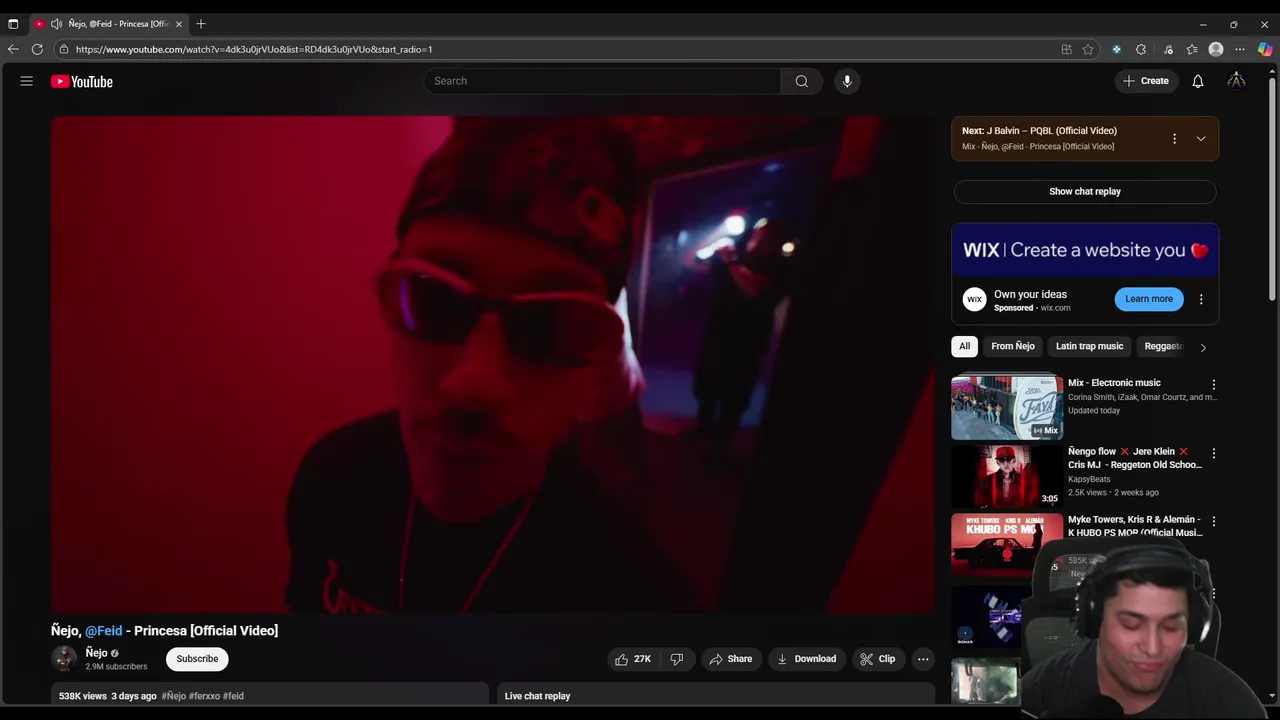The width and height of the screenshot is (1280, 720).
Task: Click the install app icon in the address bar
Action: click(1066, 49)
